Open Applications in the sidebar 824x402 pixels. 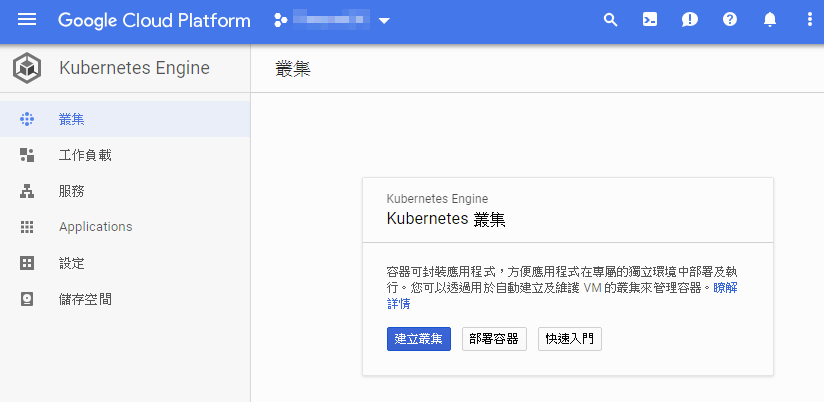tap(96, 227)
